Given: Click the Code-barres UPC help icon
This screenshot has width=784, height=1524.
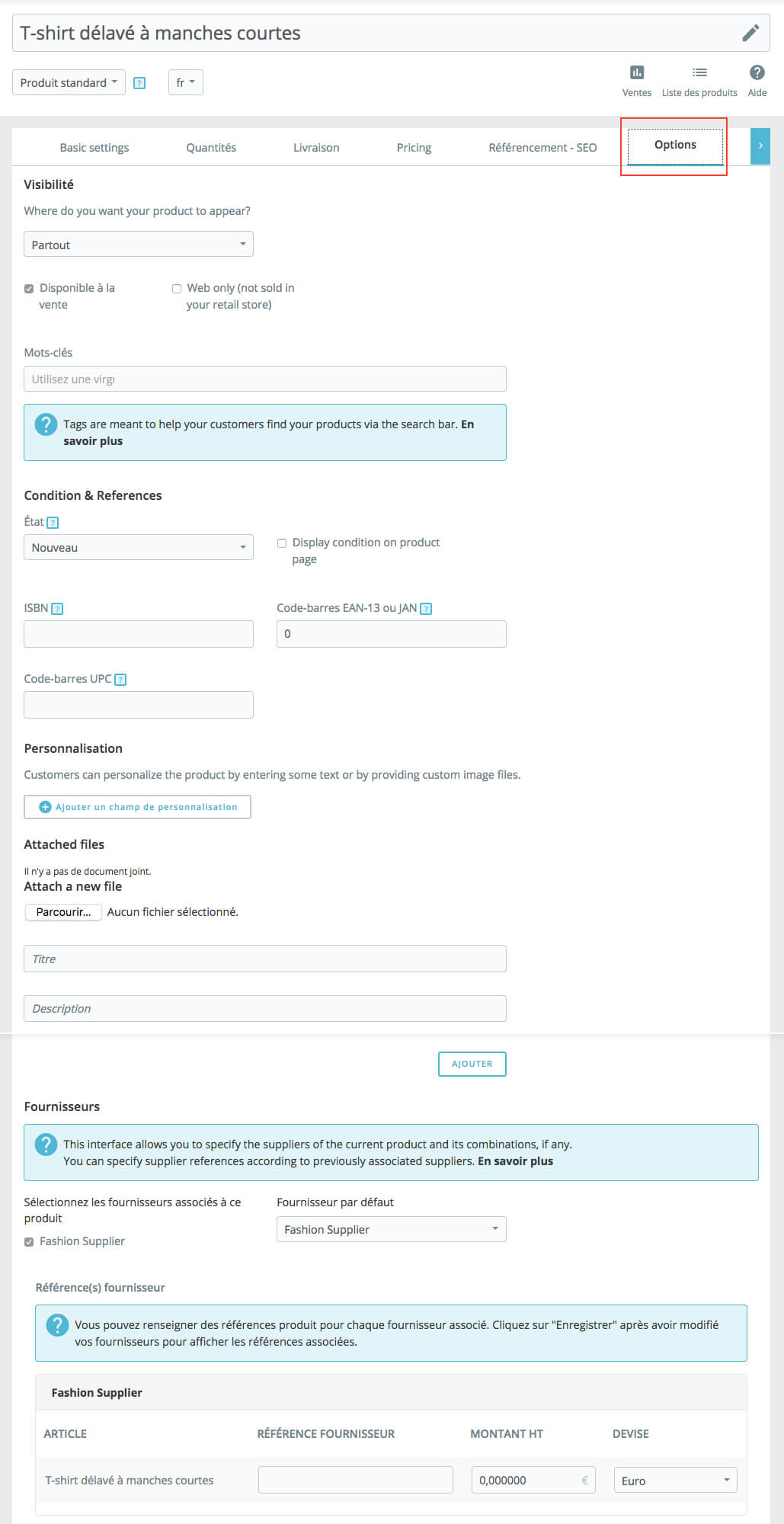Looking at the screenshot, I should [120, 680].
